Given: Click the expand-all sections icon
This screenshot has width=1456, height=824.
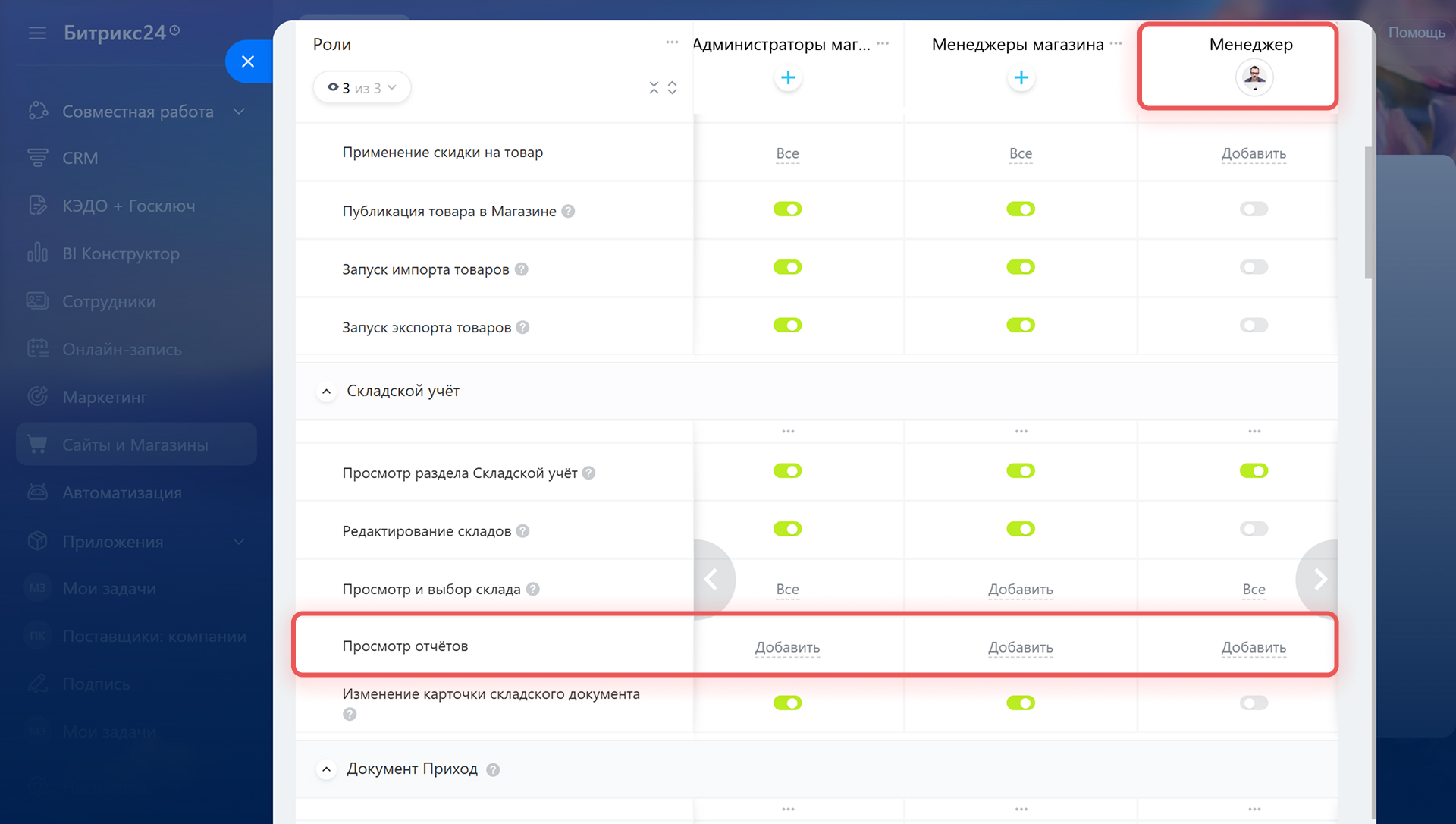Looking at the screenshot, I should (x=672, y=88).
